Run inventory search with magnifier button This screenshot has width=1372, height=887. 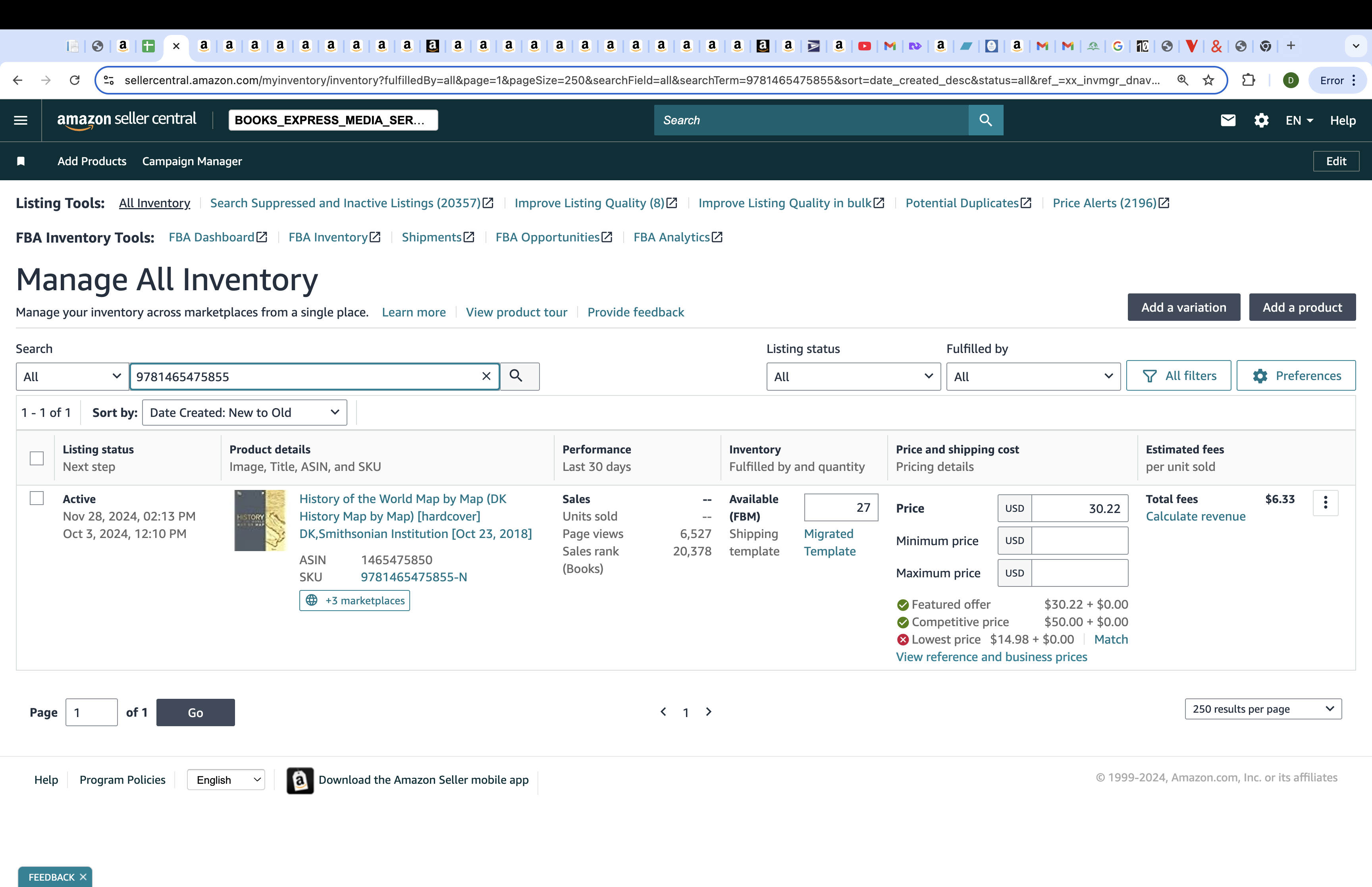coord(519,376)
